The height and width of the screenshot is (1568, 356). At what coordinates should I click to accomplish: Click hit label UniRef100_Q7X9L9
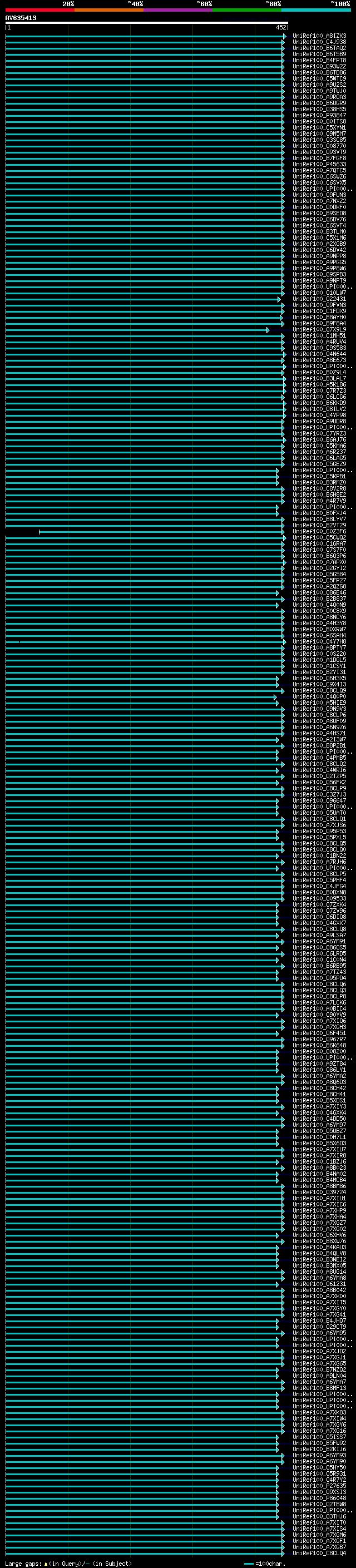[319, 329]
